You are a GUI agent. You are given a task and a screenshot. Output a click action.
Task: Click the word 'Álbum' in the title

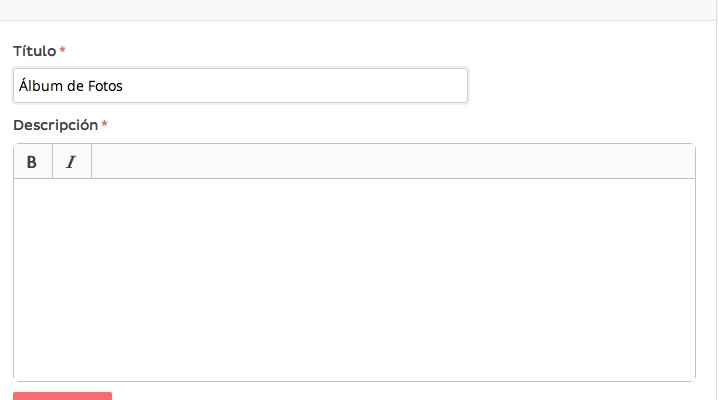(x=38, y=86)
